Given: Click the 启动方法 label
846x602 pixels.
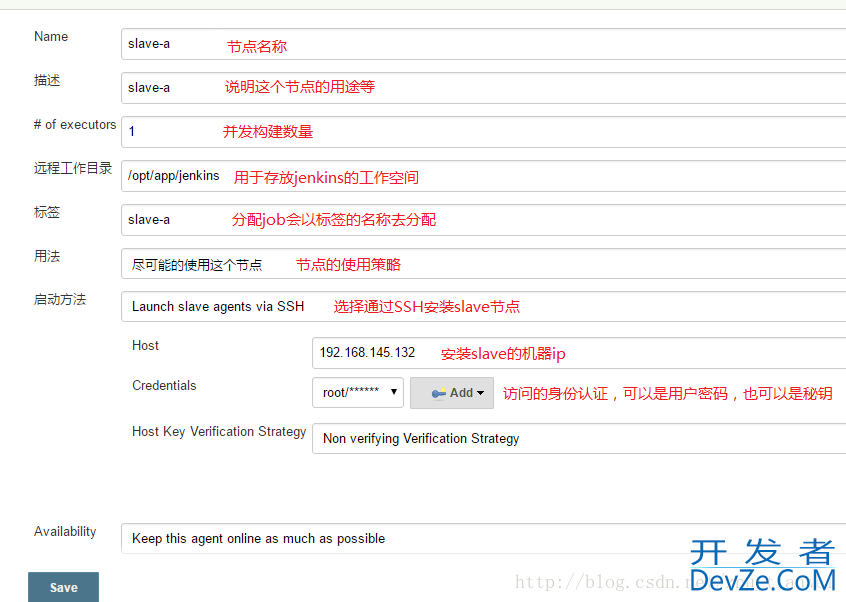Looking at the screenshot, I should click(x=60, y=300).
